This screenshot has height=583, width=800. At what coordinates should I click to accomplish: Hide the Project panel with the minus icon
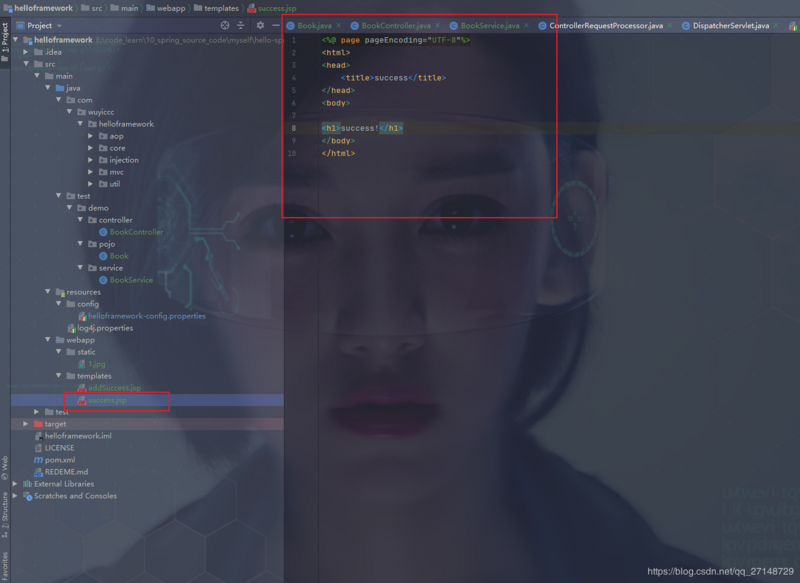276,24
